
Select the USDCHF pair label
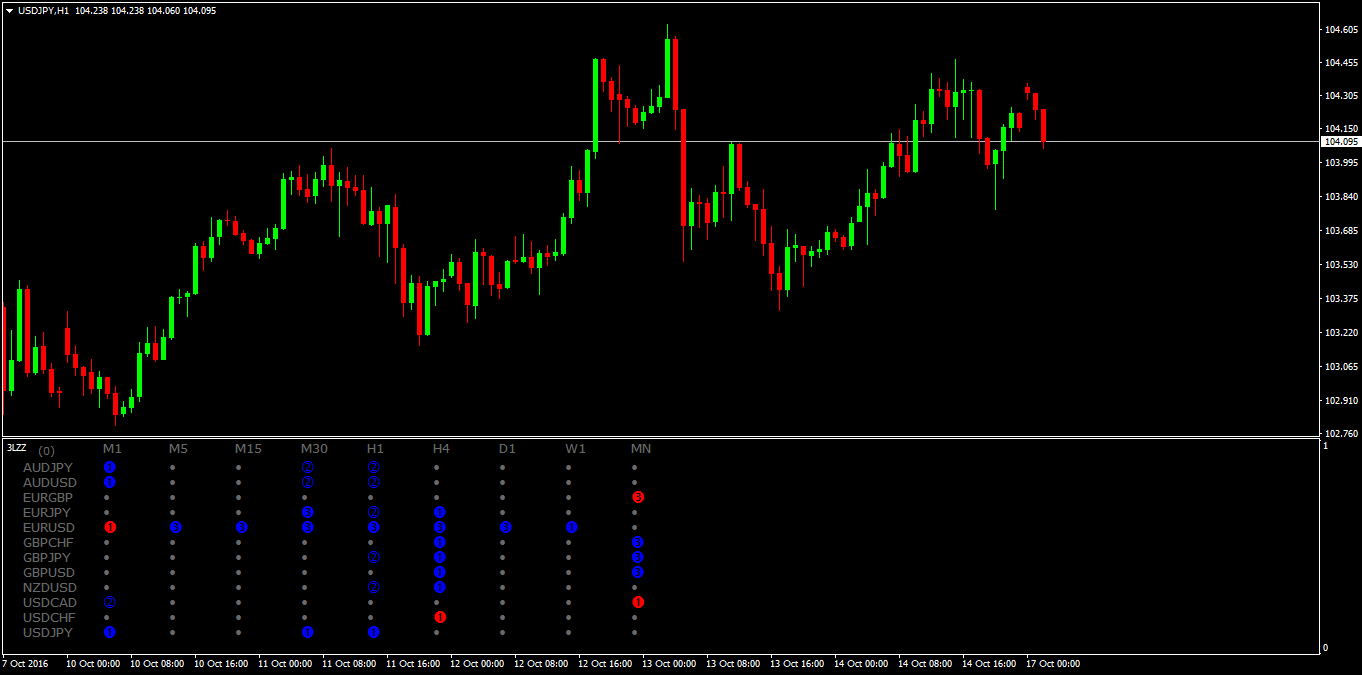[50, 617]
